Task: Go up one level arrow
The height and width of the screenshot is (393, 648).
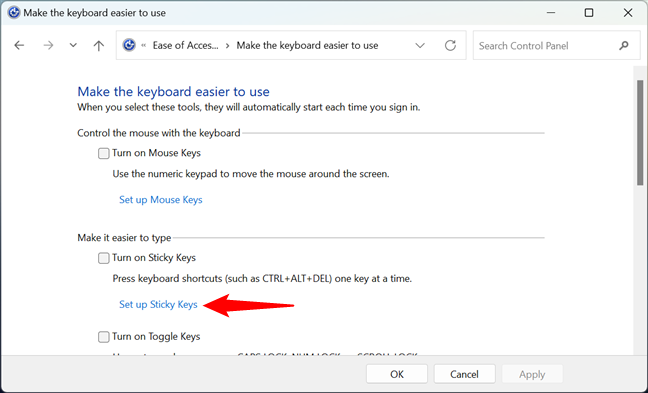Action: tap(98, 45)
